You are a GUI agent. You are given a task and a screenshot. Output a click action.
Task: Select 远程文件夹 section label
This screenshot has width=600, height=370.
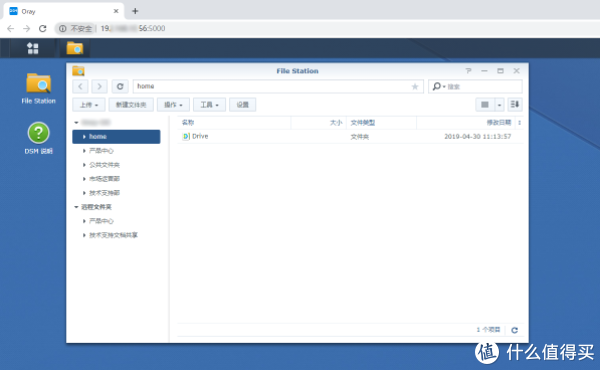tap(96, 207)
